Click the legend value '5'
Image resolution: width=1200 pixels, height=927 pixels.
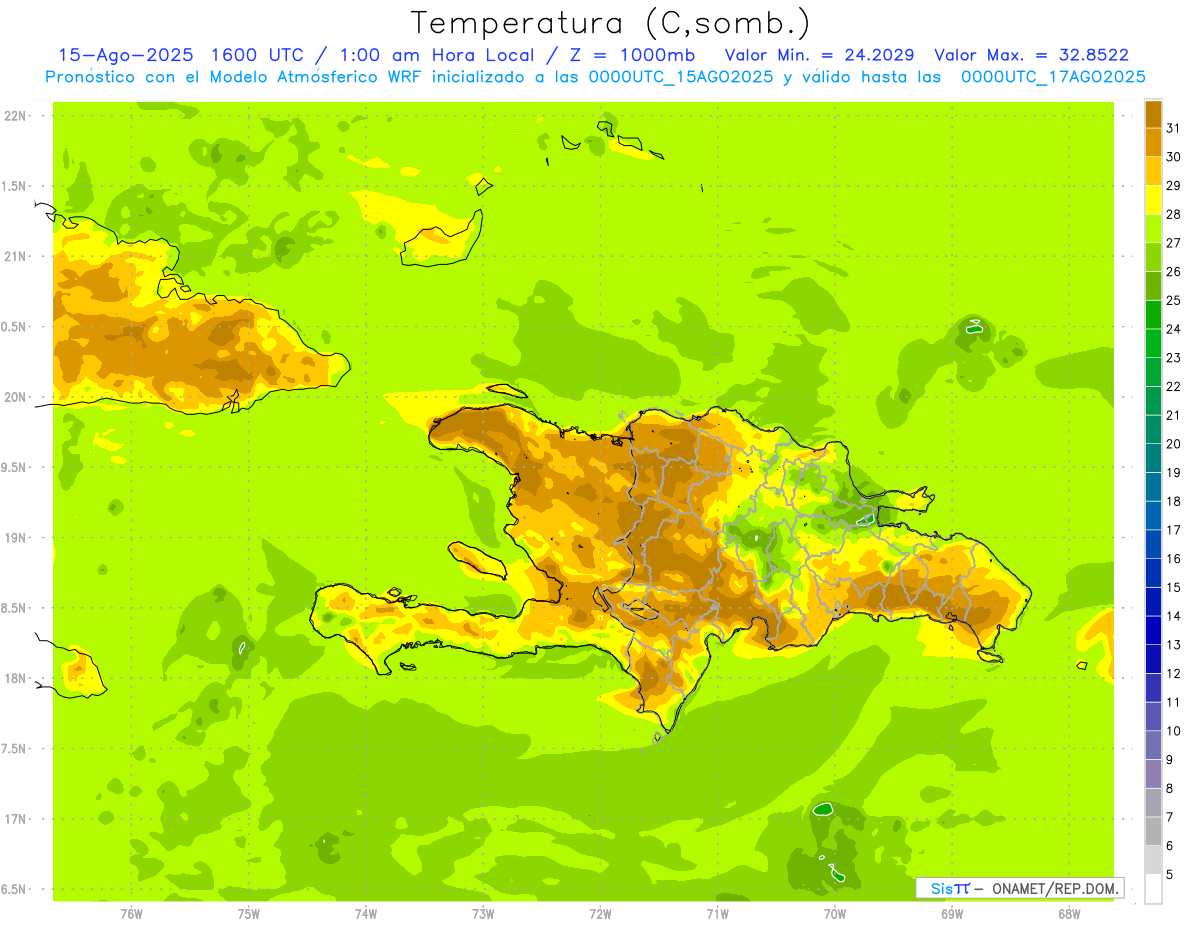pos(1170,875)
